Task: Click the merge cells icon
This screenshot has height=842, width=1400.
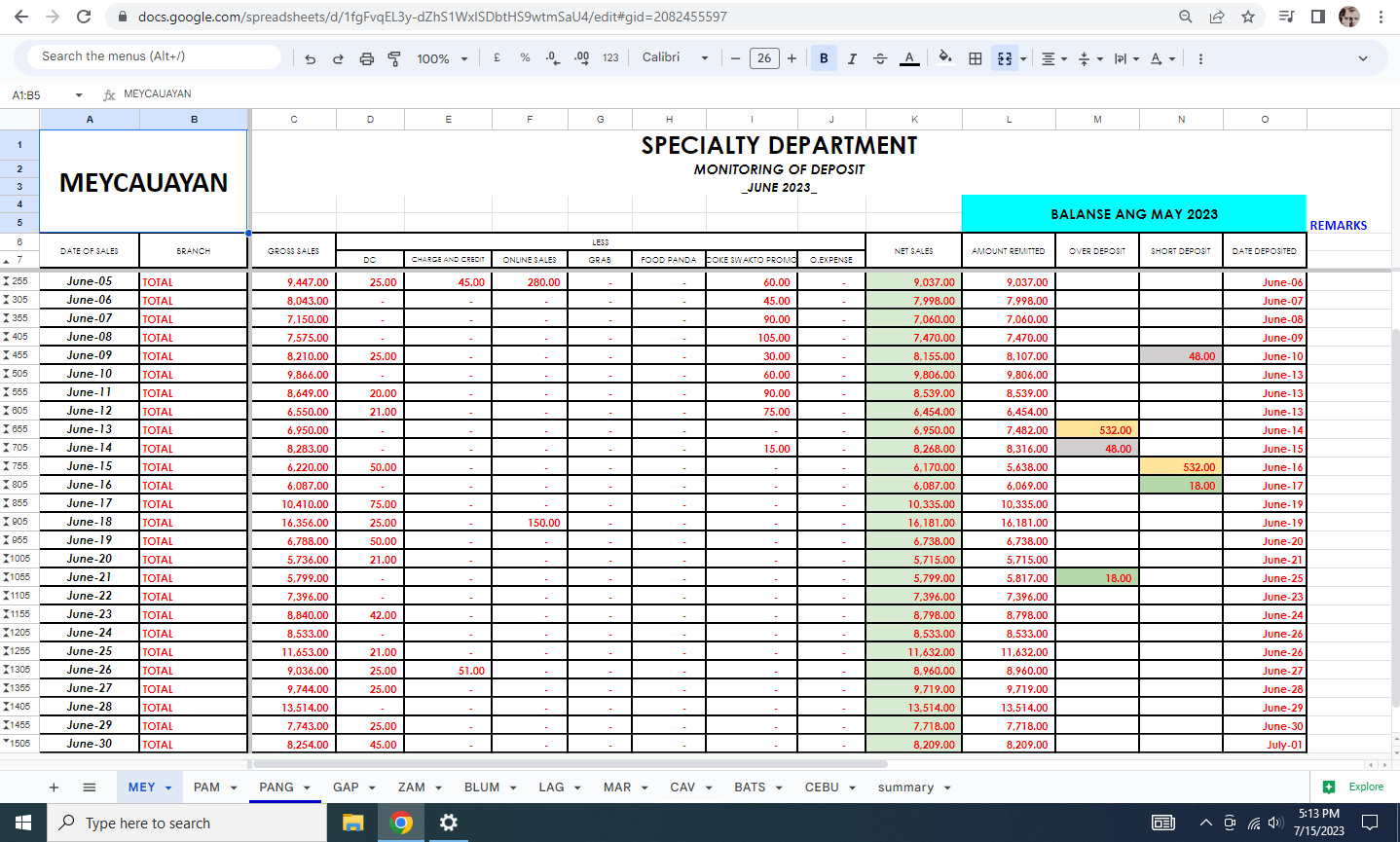Action: (1004, 58)
